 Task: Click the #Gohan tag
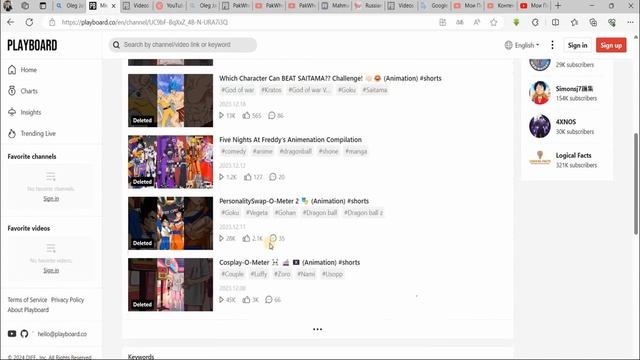pyautogui.click(x=285, y=213)
